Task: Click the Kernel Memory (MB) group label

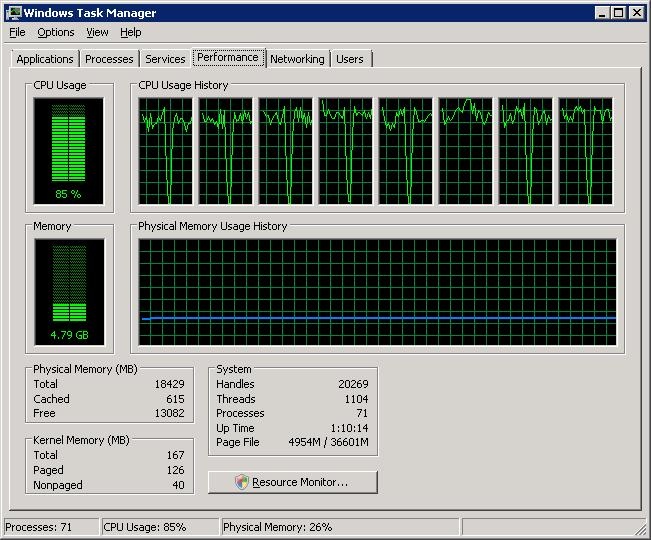Action: point(81,440)
